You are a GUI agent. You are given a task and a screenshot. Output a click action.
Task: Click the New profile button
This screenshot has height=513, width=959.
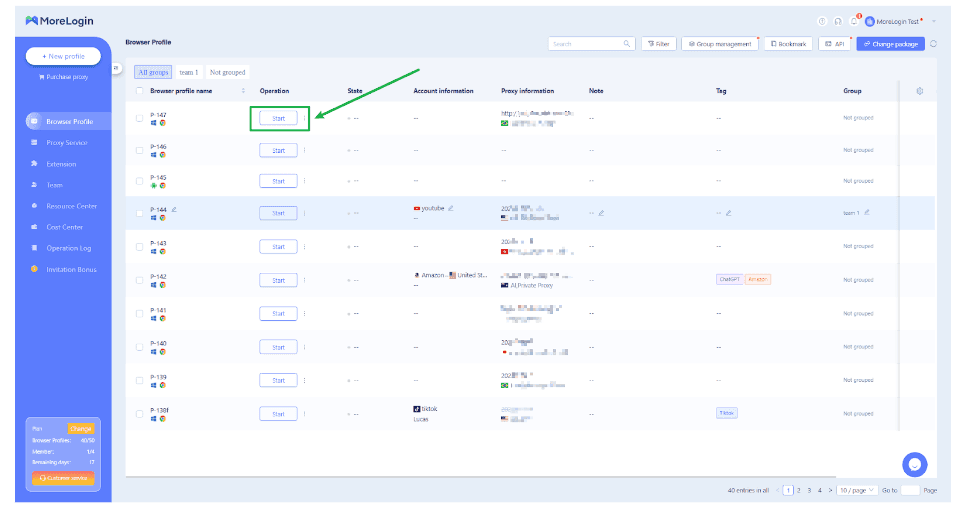(x=63, y=56)
